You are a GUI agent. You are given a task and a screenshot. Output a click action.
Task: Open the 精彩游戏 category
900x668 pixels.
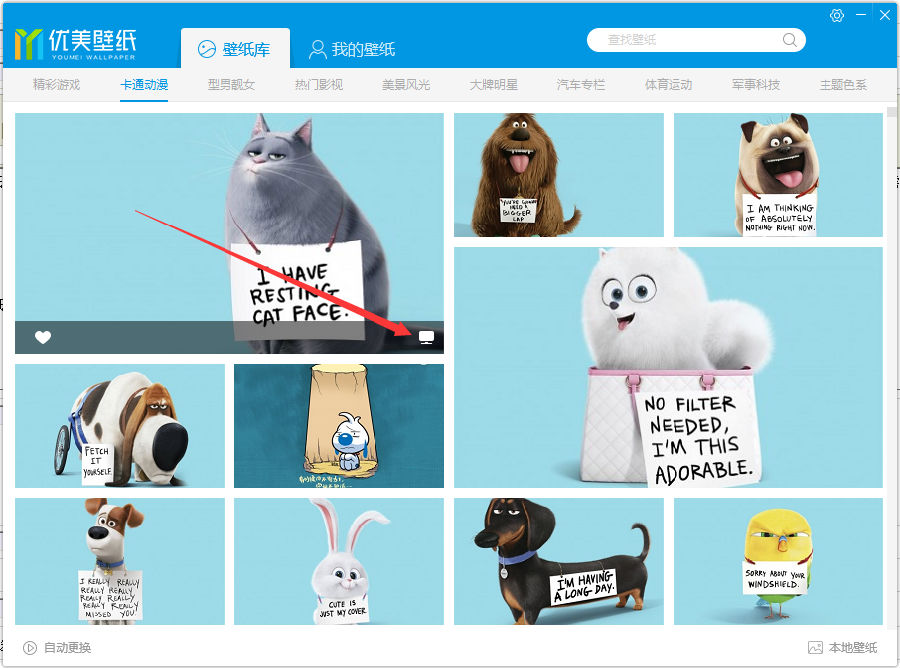point(56,85)
